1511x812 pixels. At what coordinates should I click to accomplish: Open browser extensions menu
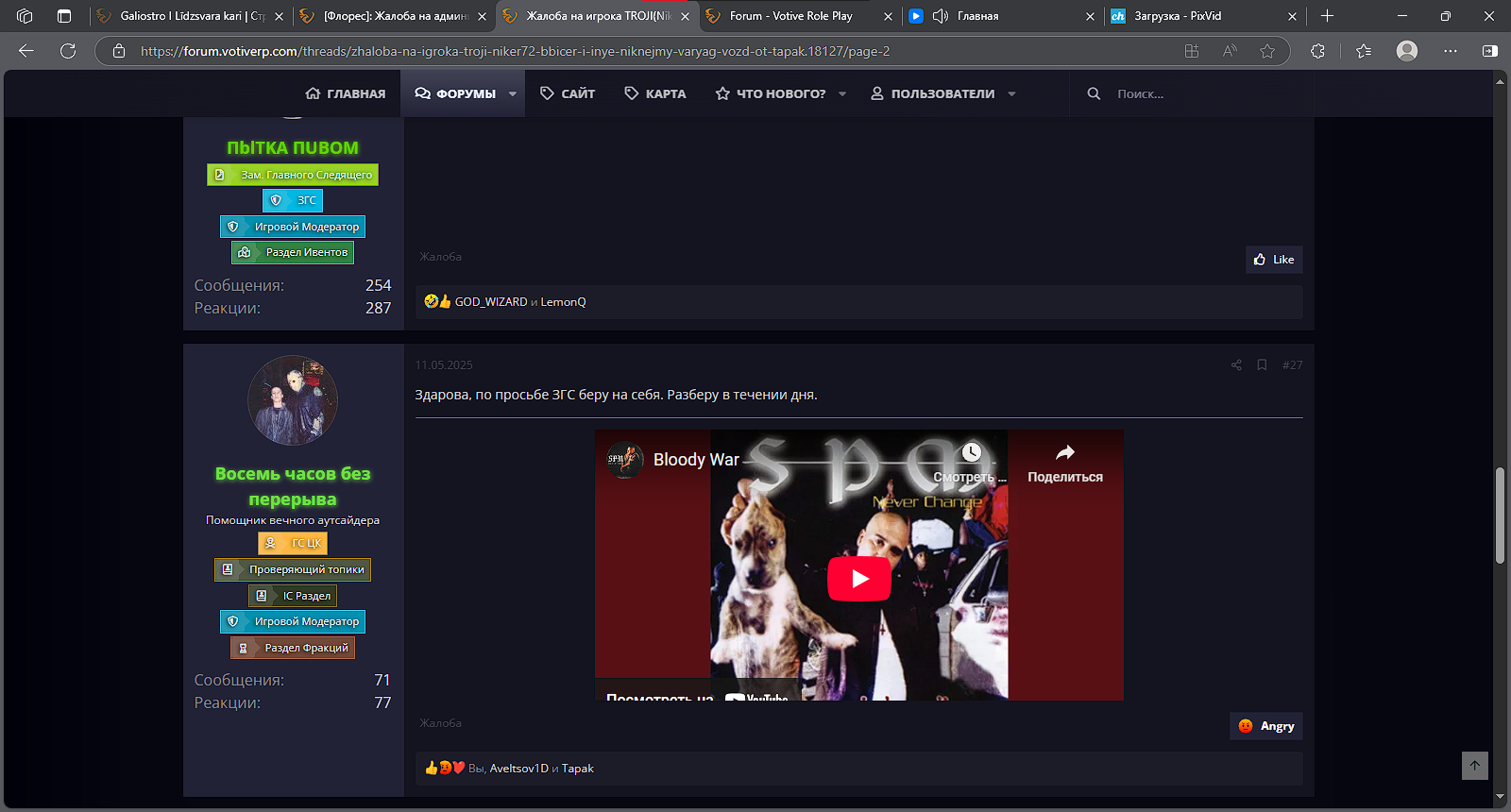pyautogui.click(x=1318, y=51)
